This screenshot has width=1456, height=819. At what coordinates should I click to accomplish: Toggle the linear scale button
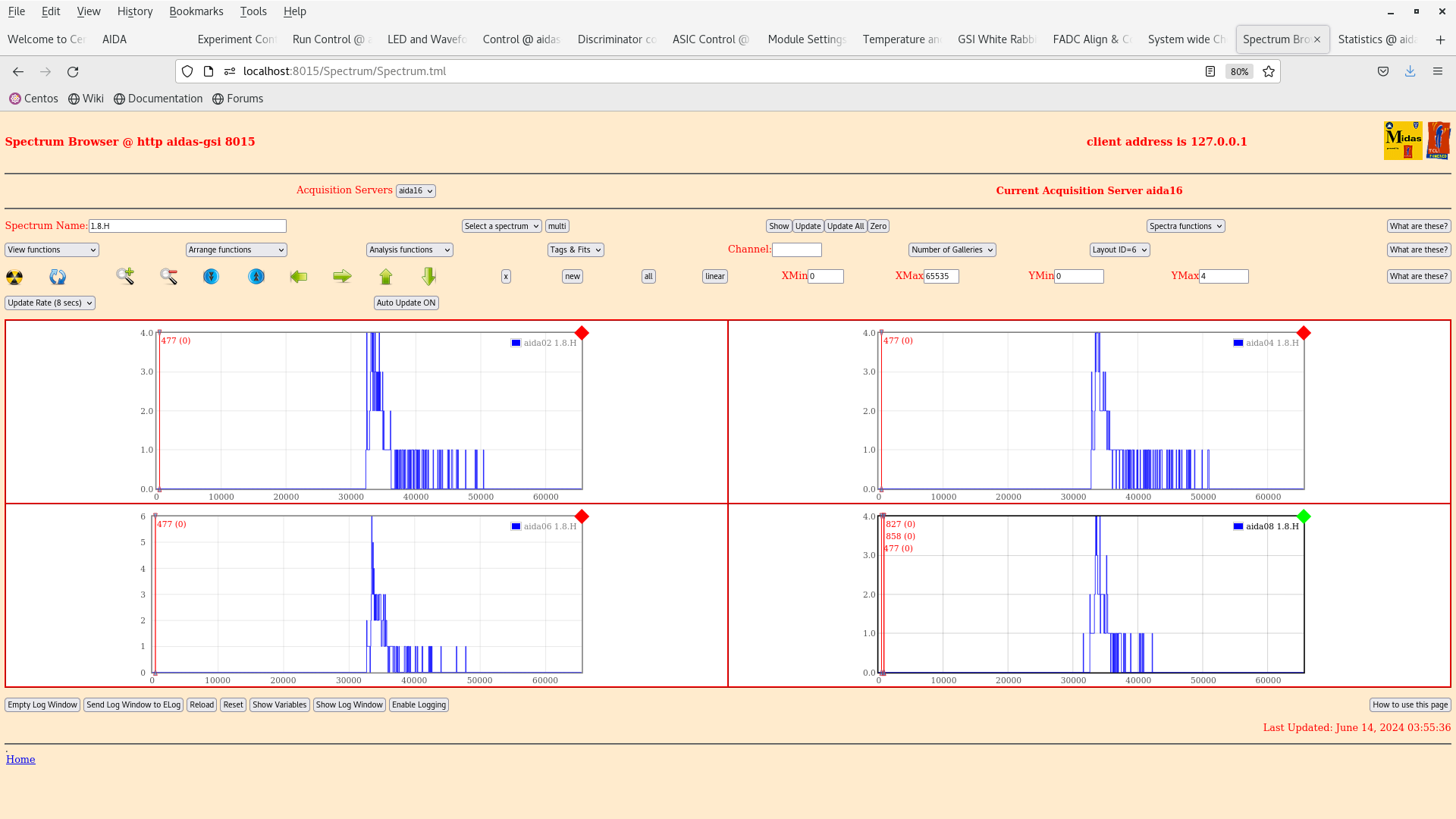pyautogui.click(x=714, y=277)
